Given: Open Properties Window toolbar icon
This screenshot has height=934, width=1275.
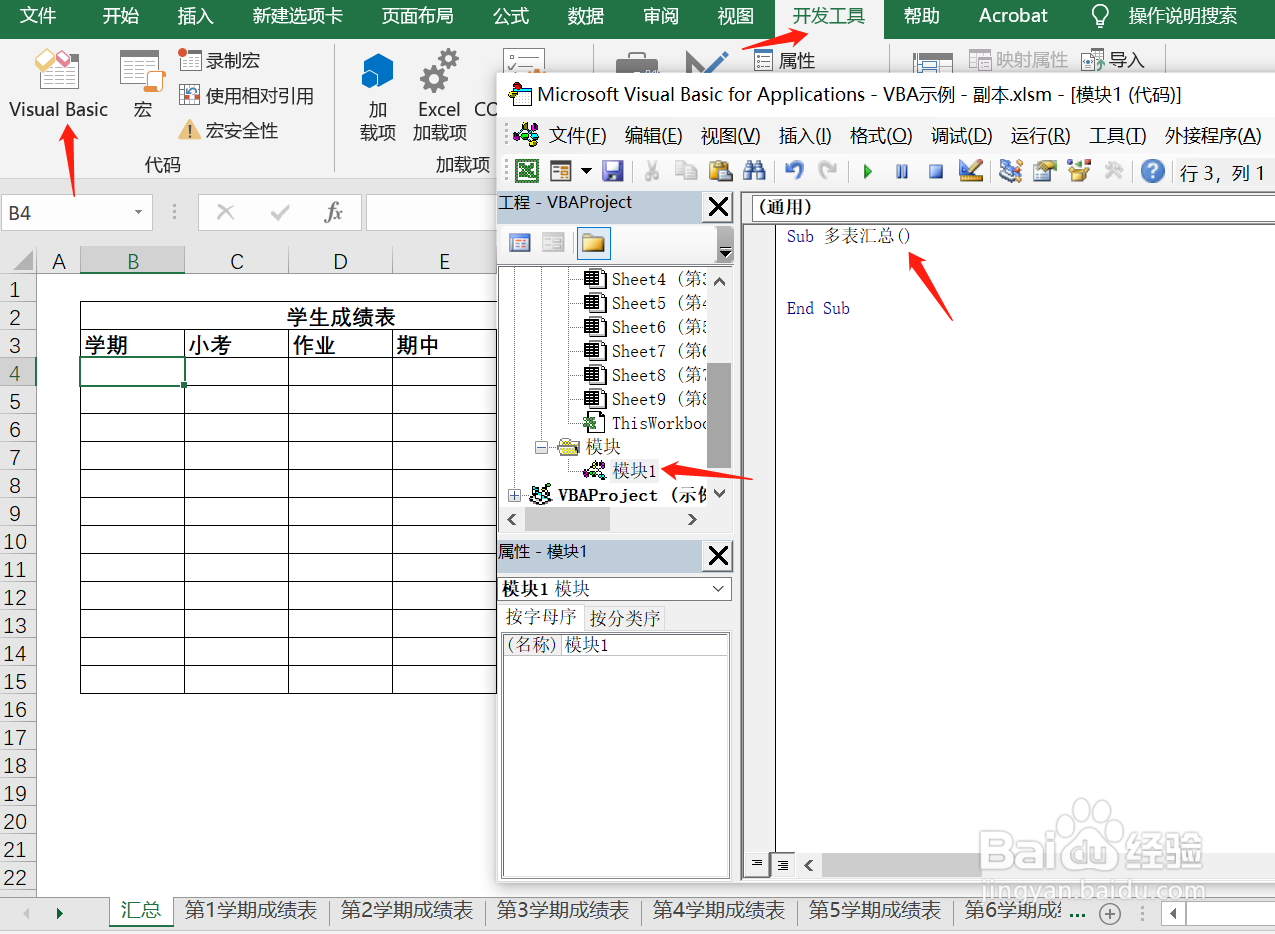Looking at the screenshot, I should point(1045,171).
